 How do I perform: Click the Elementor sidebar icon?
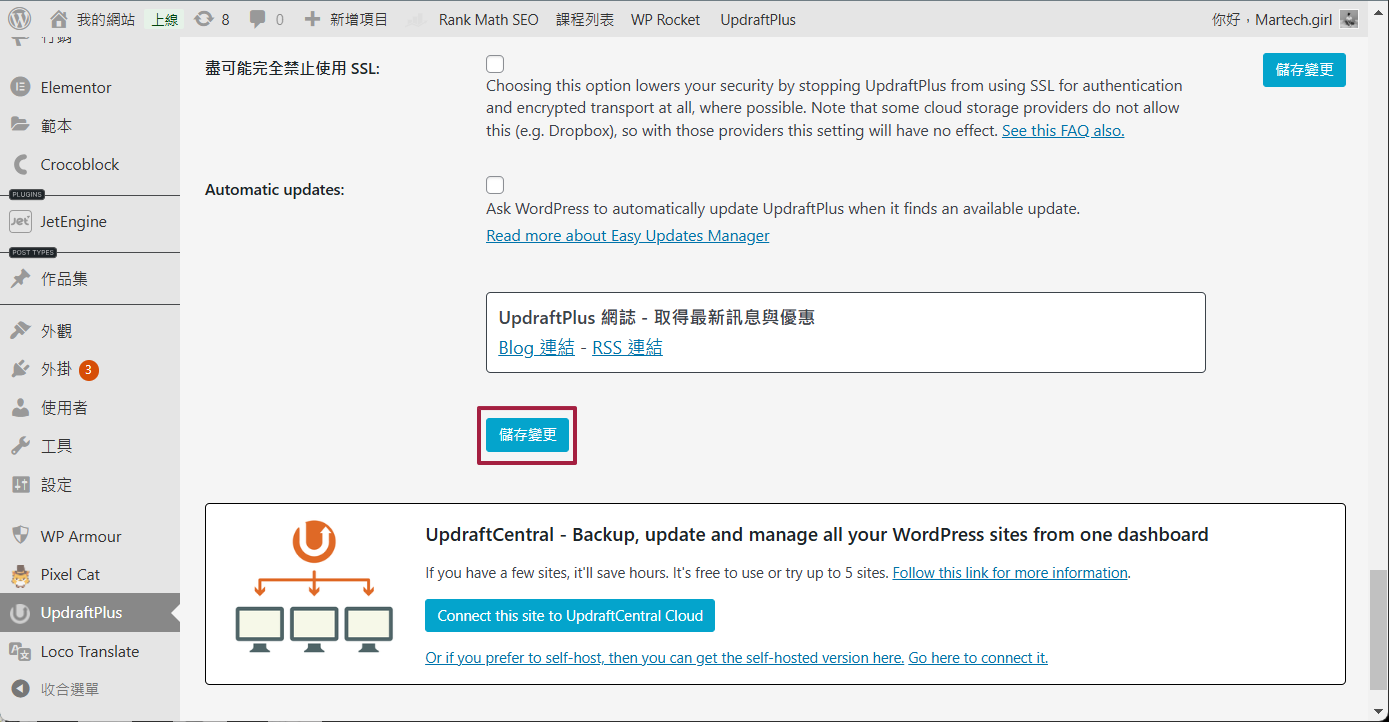point(20,87)
